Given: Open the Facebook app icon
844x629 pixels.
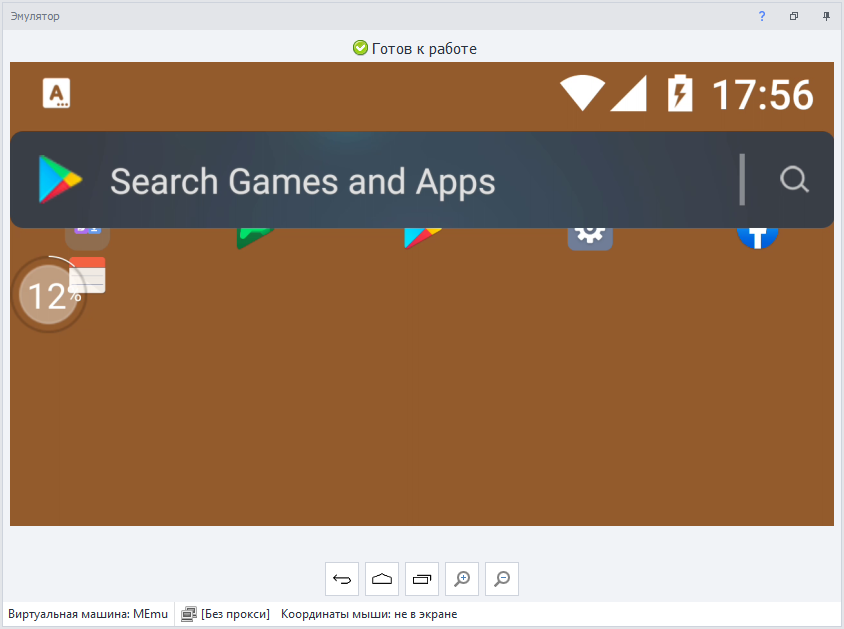Looking at the screenshot, I should click(x=758, y=237).
